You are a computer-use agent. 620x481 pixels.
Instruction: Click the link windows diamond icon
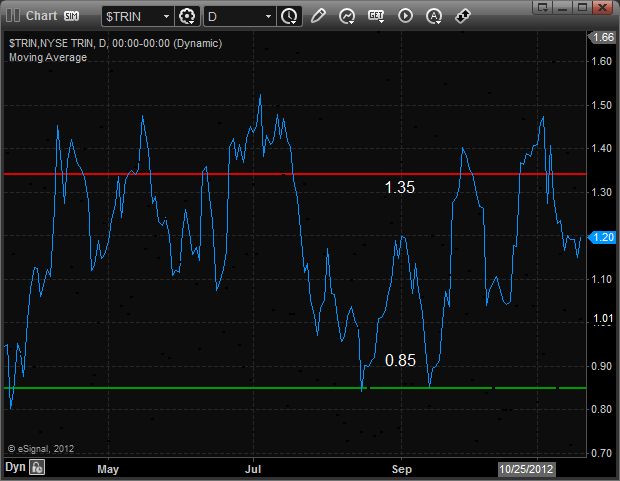(x=463, y=16)
